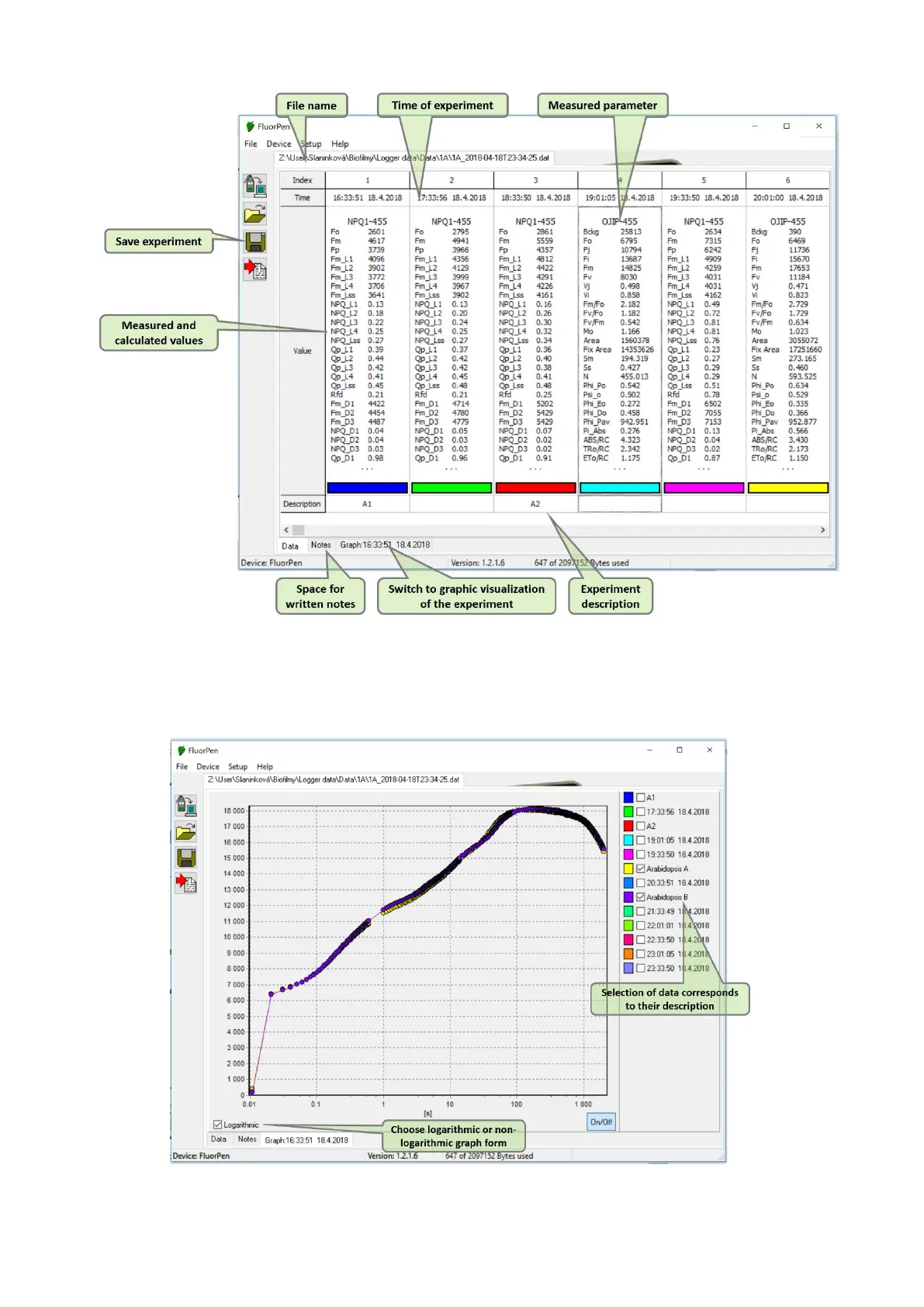Click download-from-device icon in upper data window
The image size is (924, 1307).
click(x=255, y=185)
